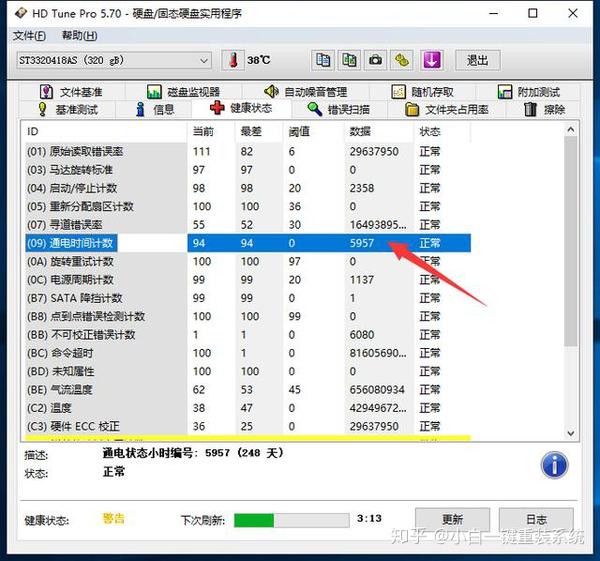This screenshot has width=600, height=561.
Task: Click the 更新 button
Action: click(452, 519)
